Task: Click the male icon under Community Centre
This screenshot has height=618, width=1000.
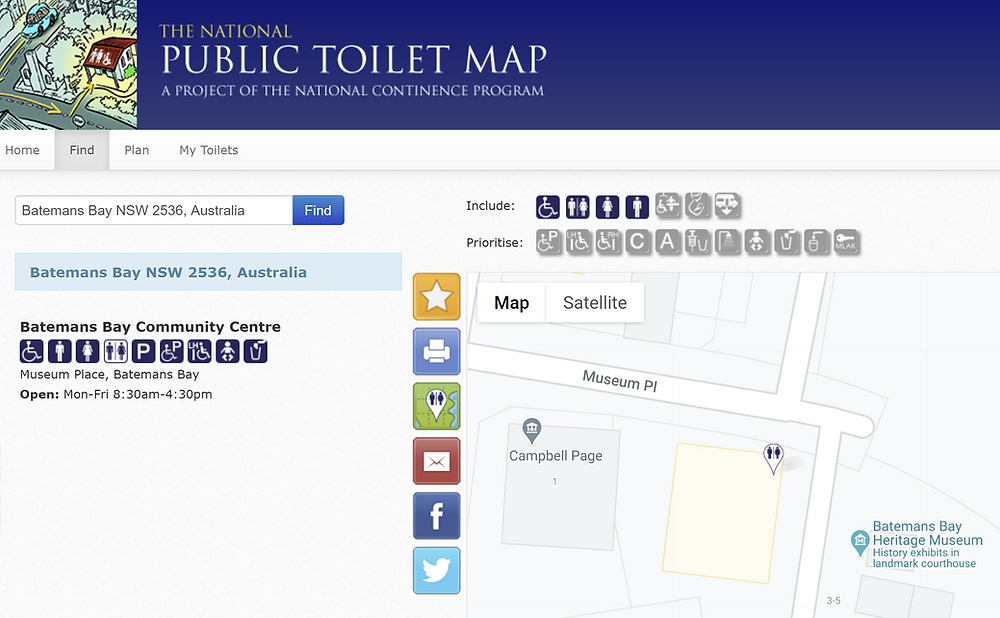Action: (59, 351)
